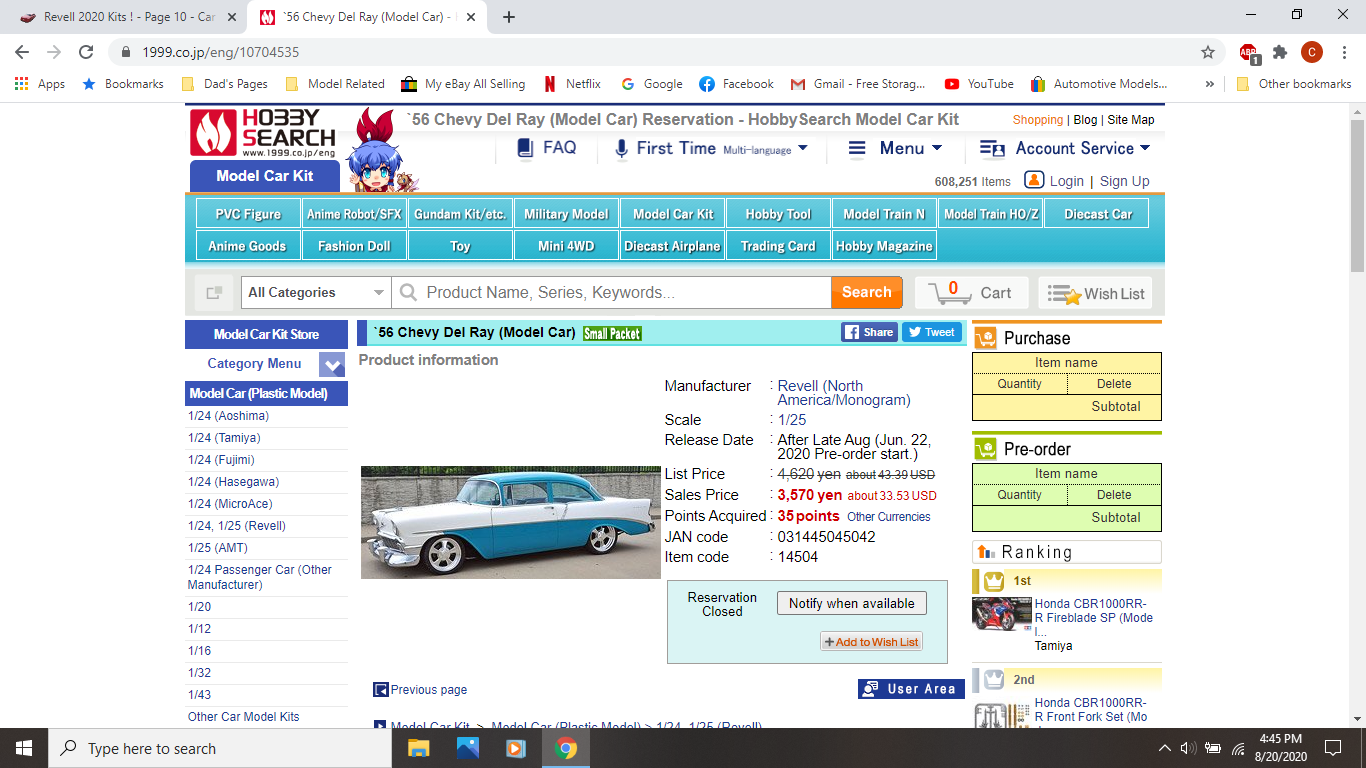Expand the Category Menu arrow
Image resolution: width=1366 pixels, height=768 pixels.
(x=332, y=365)
